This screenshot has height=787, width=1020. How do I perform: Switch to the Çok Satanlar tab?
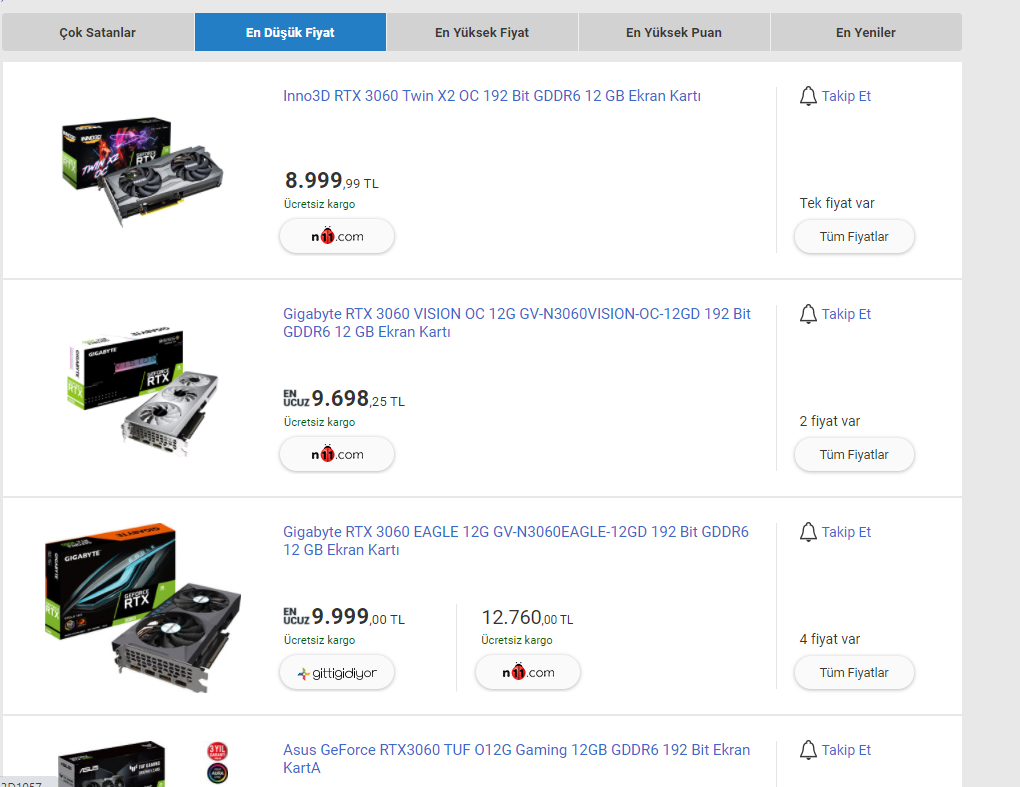[x=98, y=32]
